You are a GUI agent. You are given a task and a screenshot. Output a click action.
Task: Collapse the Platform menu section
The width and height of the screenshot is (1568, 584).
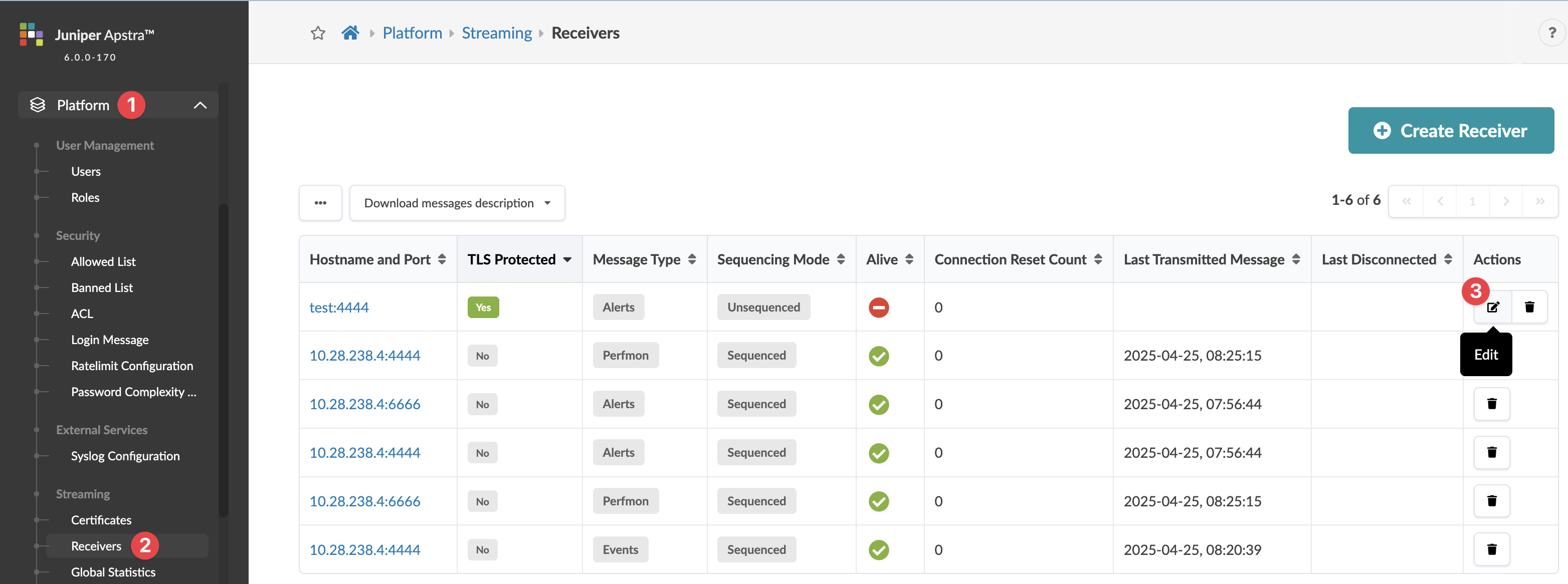[200, 105]
